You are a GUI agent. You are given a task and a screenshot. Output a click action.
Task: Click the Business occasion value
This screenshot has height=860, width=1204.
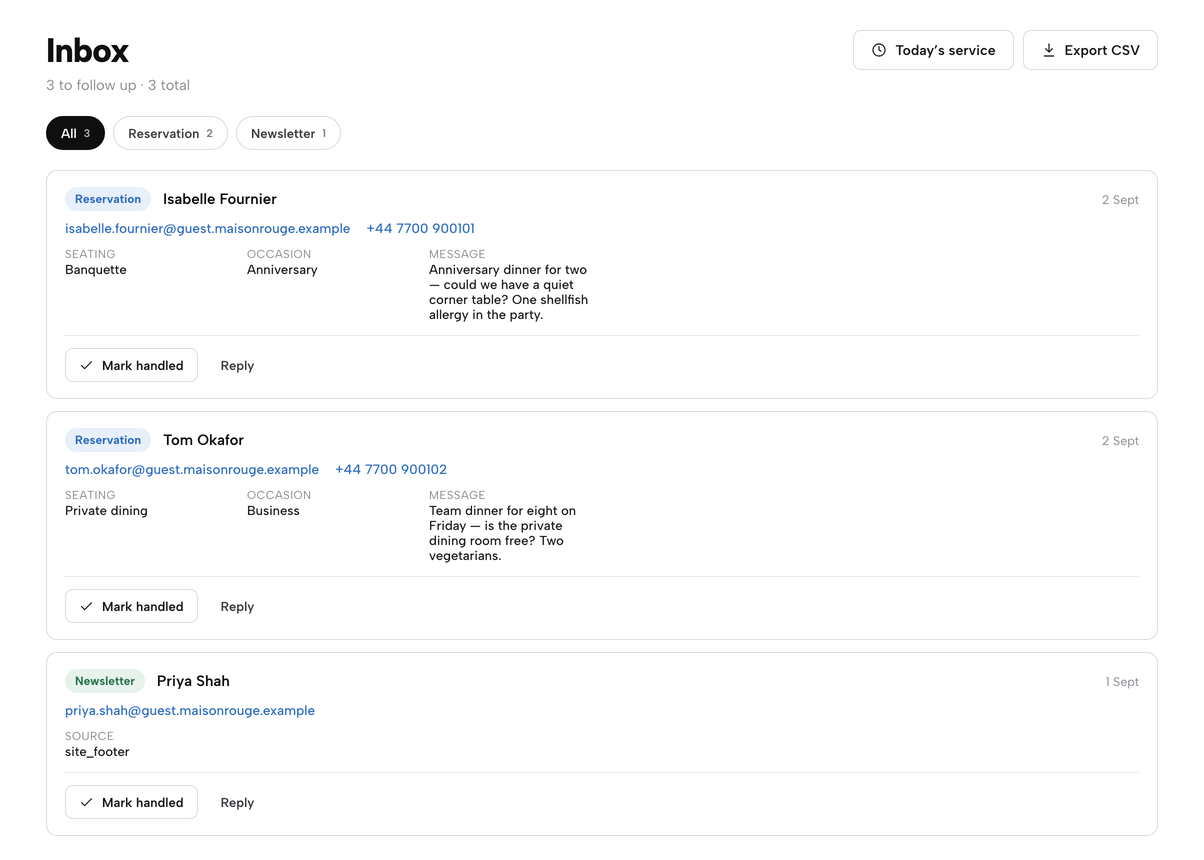pyautogui.click(x=273, y=511)
